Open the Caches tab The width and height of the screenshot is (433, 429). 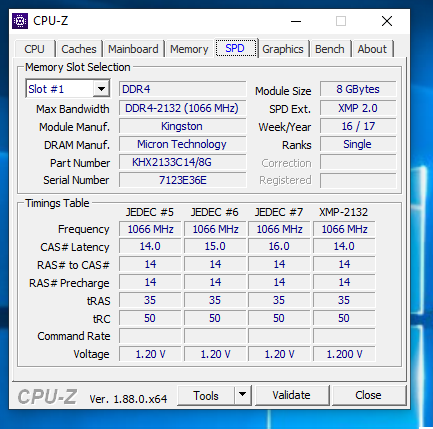(79, 49)
